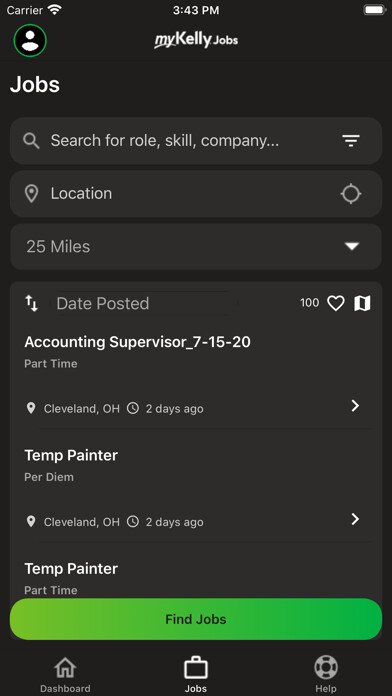Expand the 25 Miles distance dropdown

tap(196, 247)
